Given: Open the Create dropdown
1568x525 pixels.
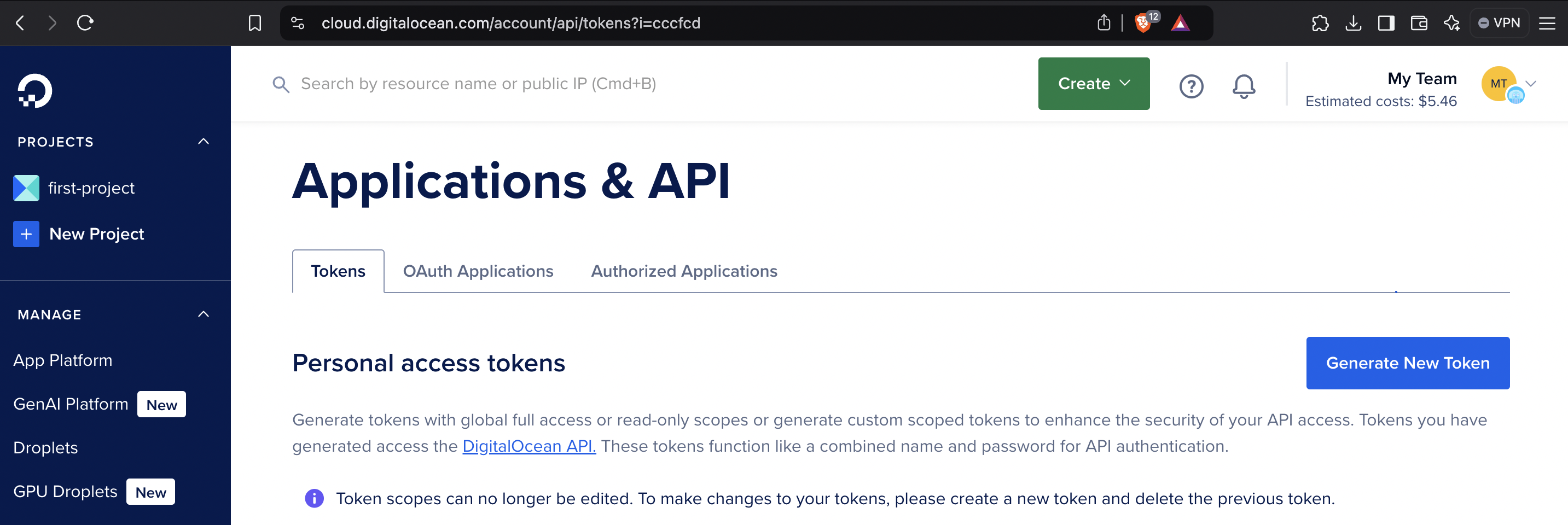Looking at the screenshot, I should 1093,83.
